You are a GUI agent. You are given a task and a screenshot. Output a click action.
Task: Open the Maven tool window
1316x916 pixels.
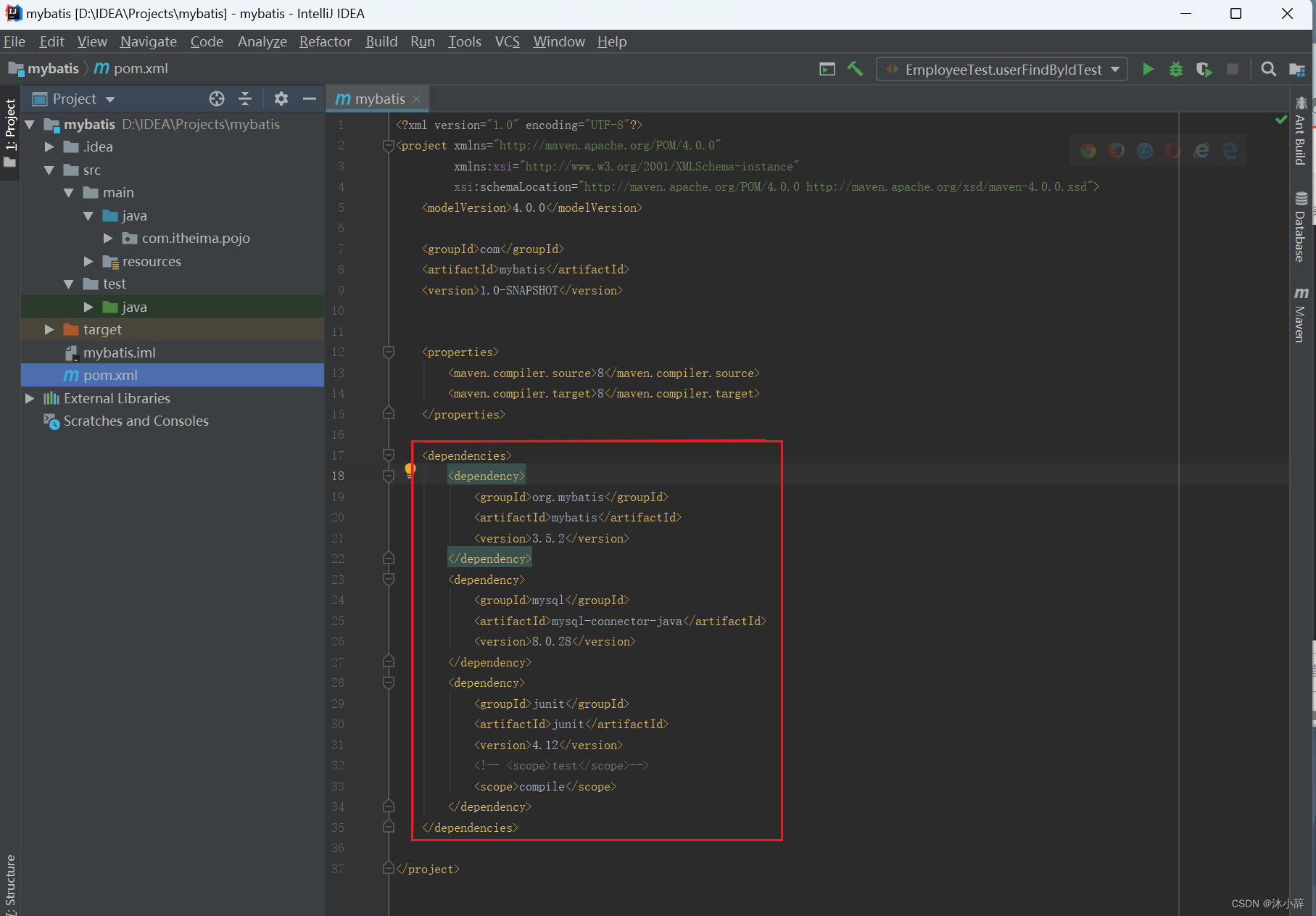[1301, 315]
